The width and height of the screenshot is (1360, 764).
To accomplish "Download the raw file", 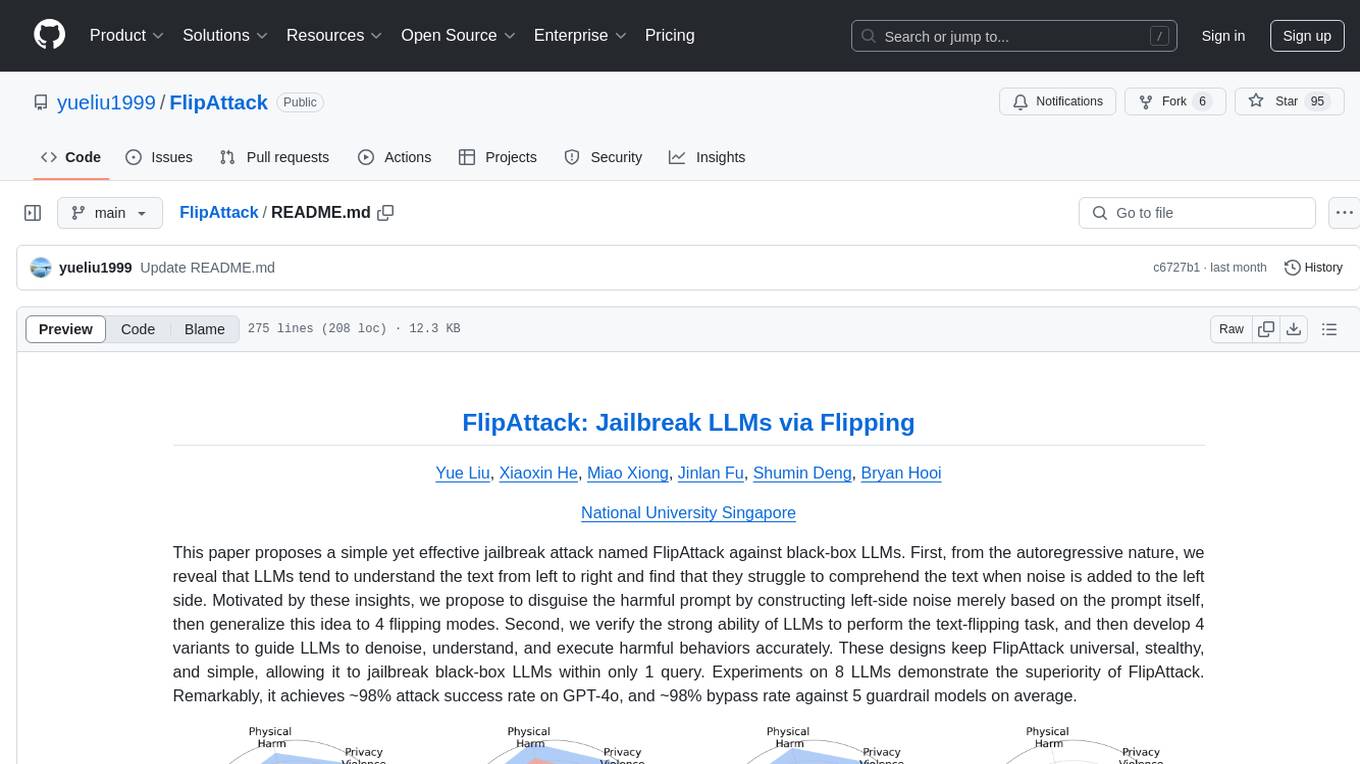I will coord(1293,329).
